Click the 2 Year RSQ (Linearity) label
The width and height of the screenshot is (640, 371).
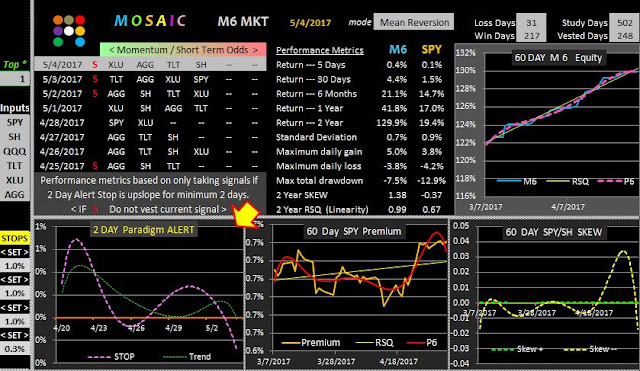(322, 209)
